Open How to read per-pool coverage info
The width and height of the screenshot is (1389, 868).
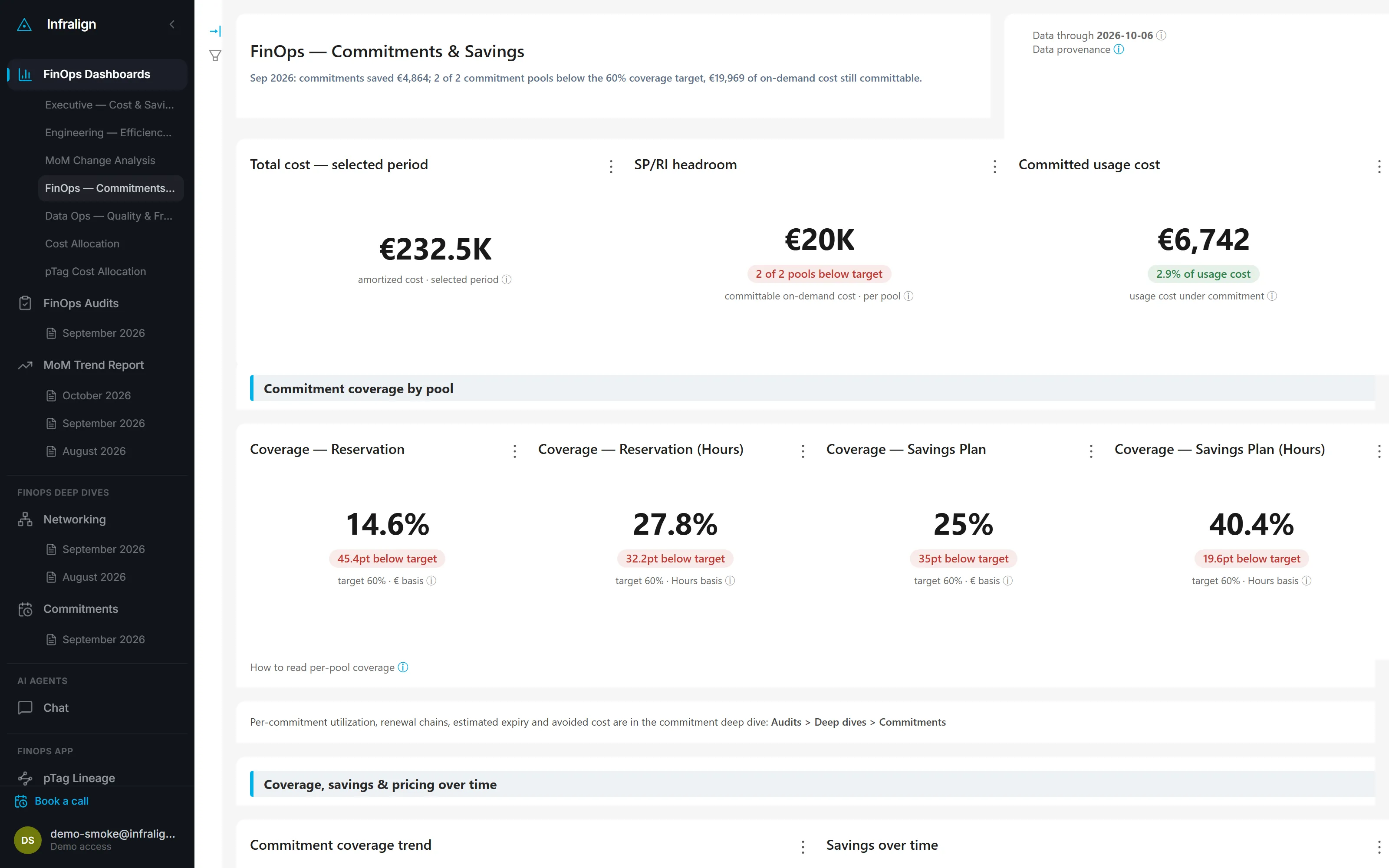click(403, 667)
